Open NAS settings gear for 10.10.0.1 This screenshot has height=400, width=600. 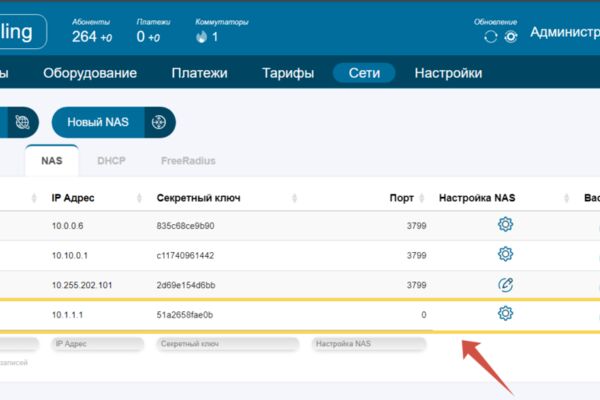pyautogui.click(x=505, y=254)
